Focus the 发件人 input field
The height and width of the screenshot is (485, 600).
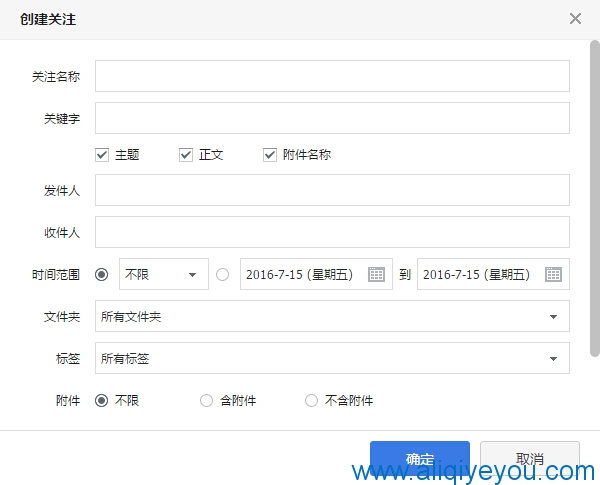click(332, 190)
